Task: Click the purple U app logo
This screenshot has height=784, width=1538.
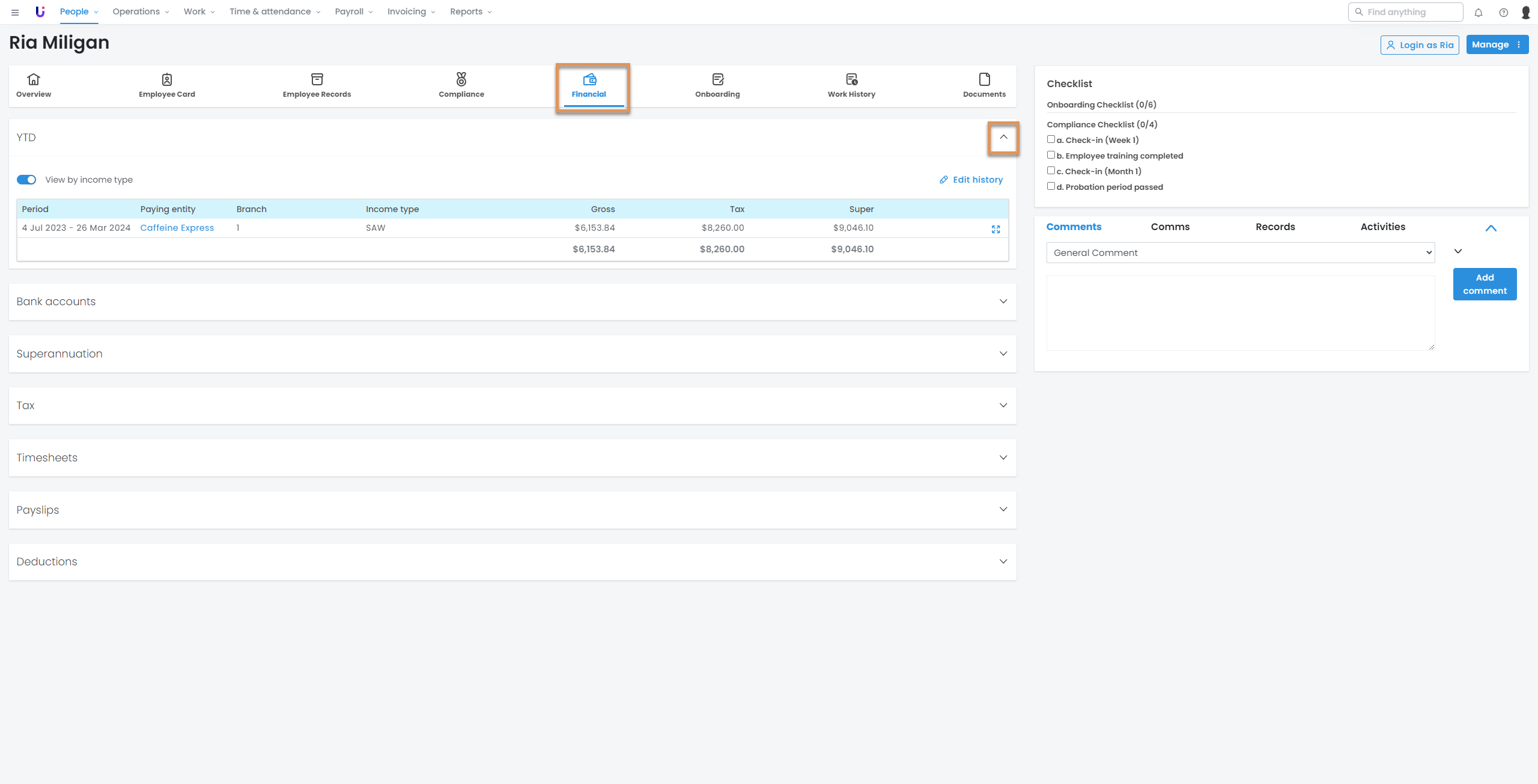Action: [40, 12]
